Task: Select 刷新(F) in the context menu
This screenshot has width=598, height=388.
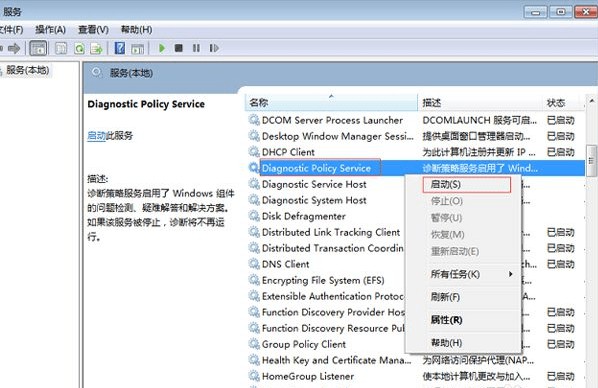Action: [445, 297]
